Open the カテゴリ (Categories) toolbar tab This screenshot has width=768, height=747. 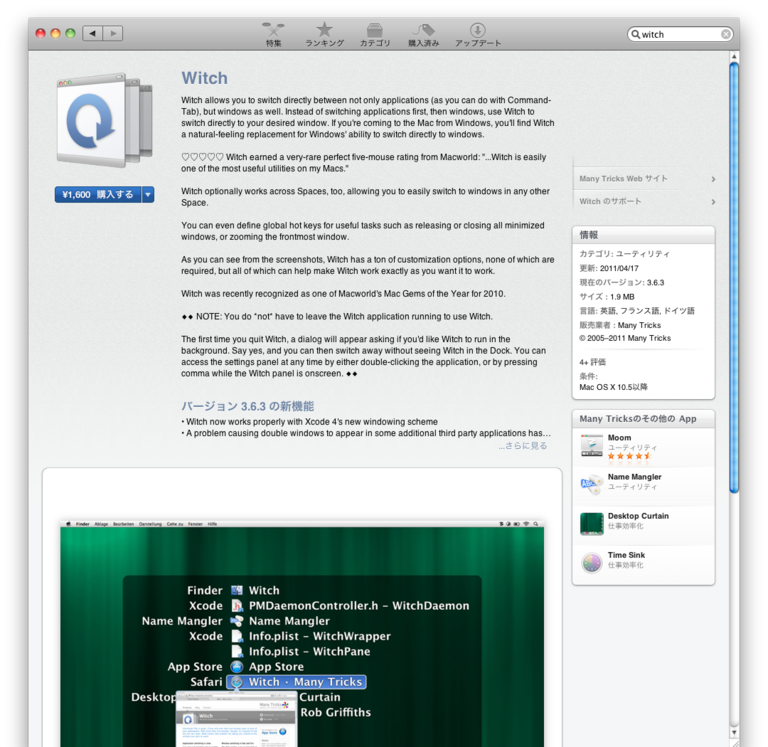[375, 34]
